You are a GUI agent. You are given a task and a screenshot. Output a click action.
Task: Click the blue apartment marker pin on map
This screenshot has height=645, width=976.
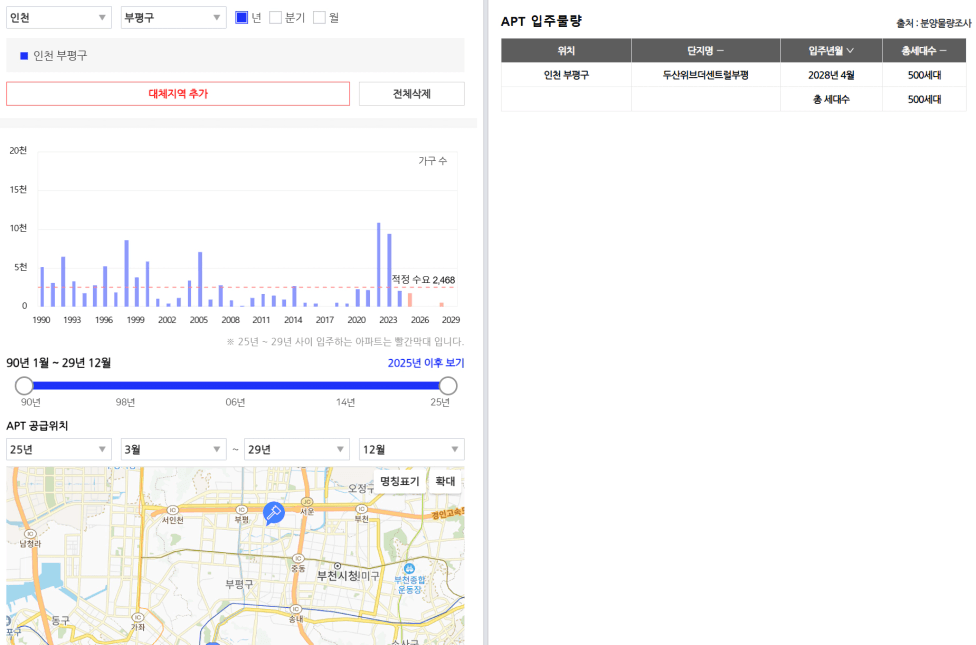pyautogui.click(x=273, y=512)
